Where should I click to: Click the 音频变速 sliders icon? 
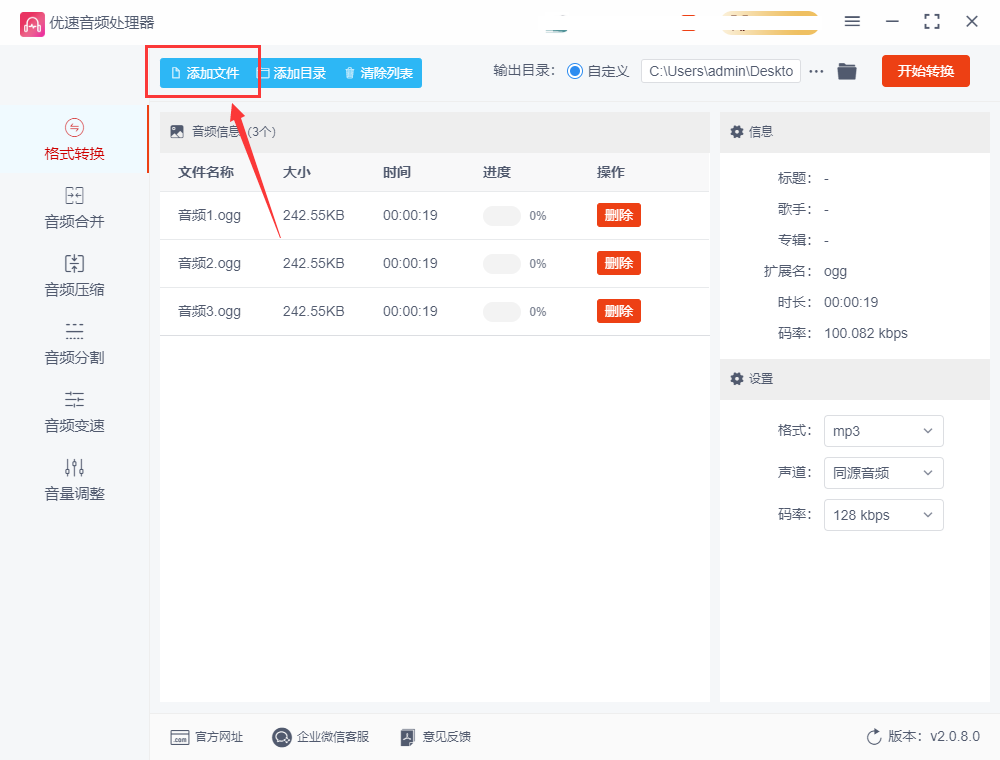(74, 399)
